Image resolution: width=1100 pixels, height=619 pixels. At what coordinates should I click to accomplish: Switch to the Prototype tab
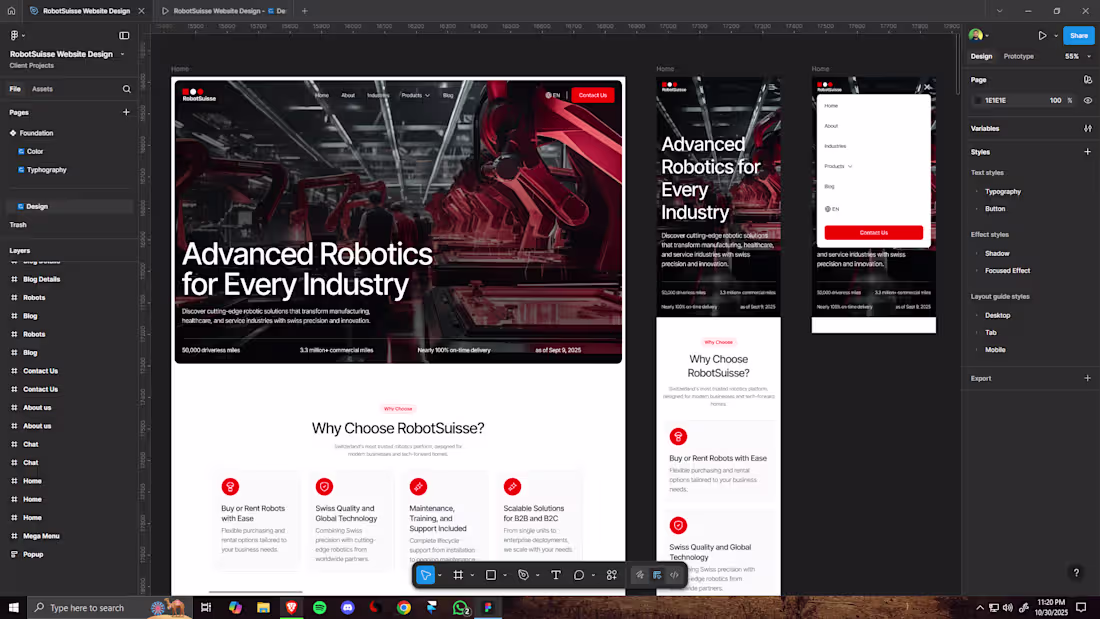pos(1018,56)
